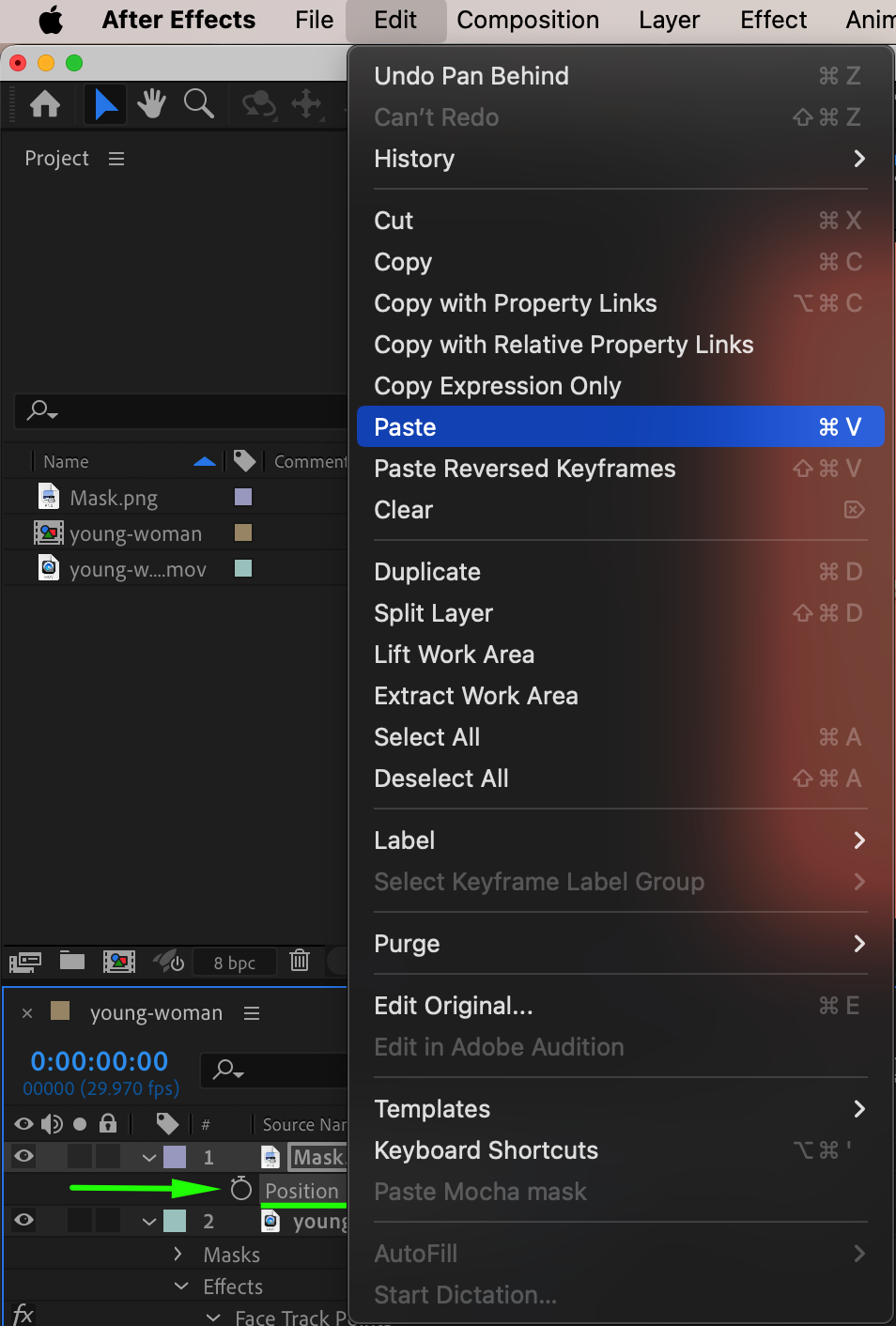896x1326 pixels.
Task: Select the Zoom magnifier tool
Action: [198, 103]
